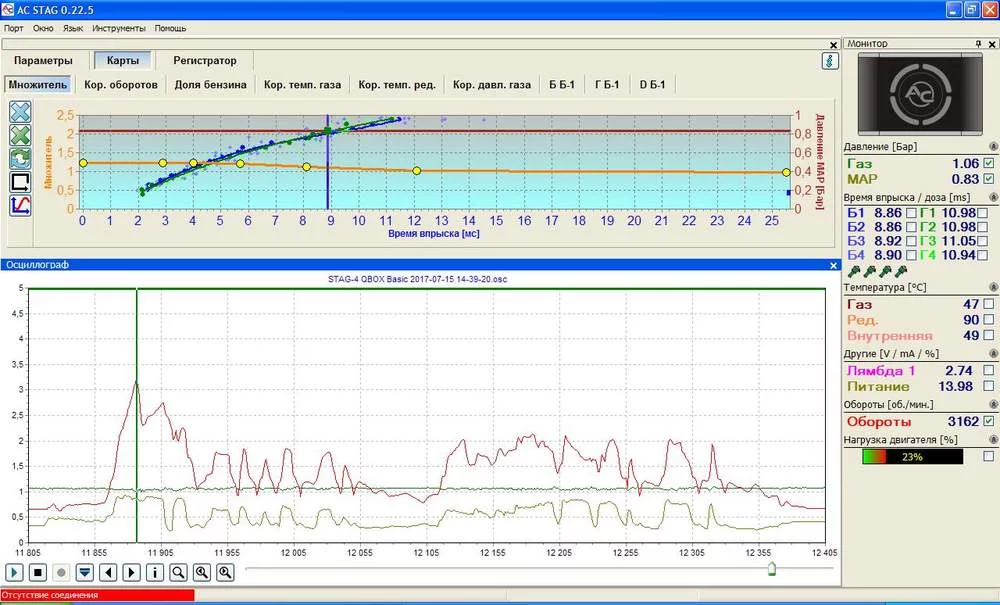The image size is (1000, 605).
Task: Click the blue info icon above the map
Action: [x=830, y=61]
